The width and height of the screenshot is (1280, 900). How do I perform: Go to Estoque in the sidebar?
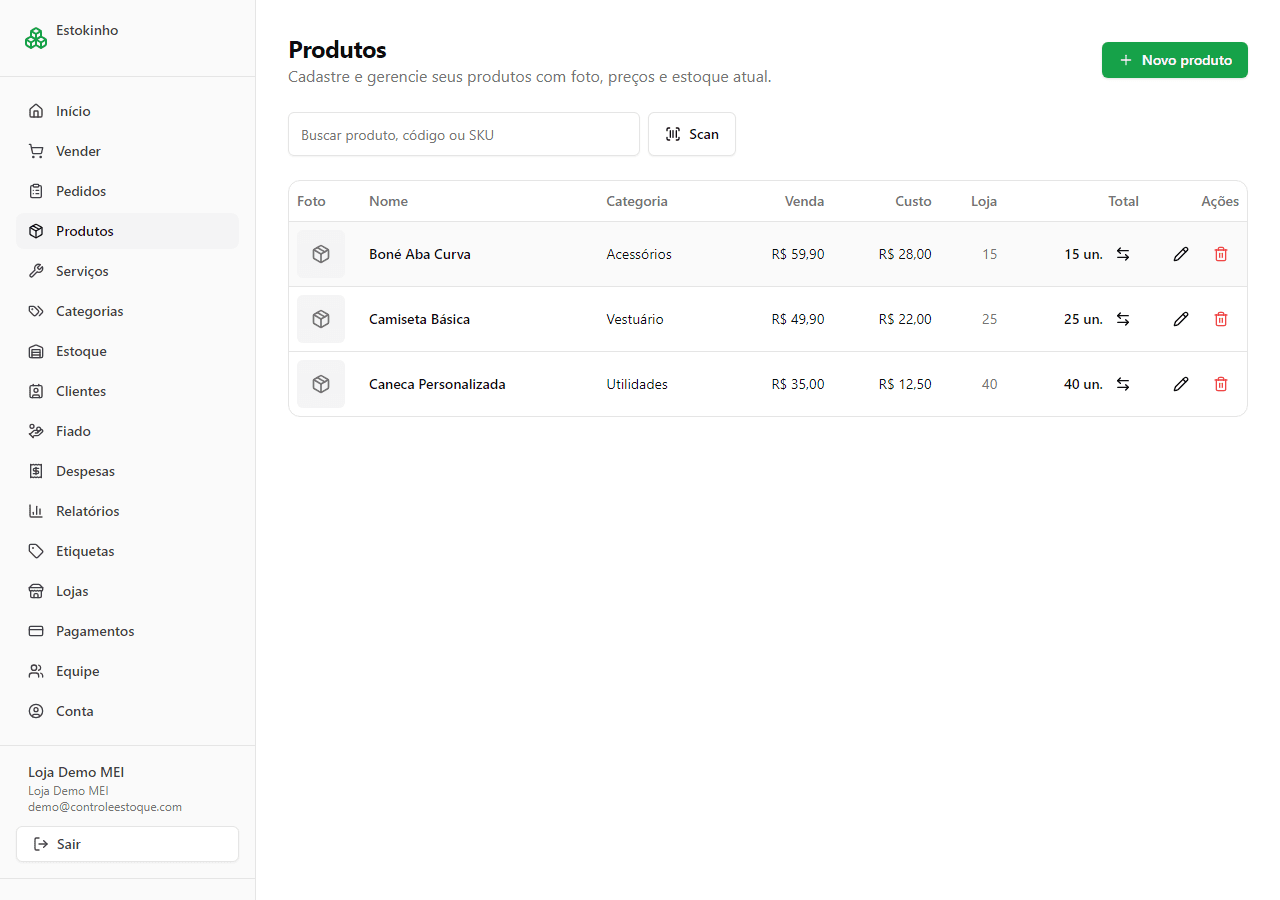(x=127, y=351)
